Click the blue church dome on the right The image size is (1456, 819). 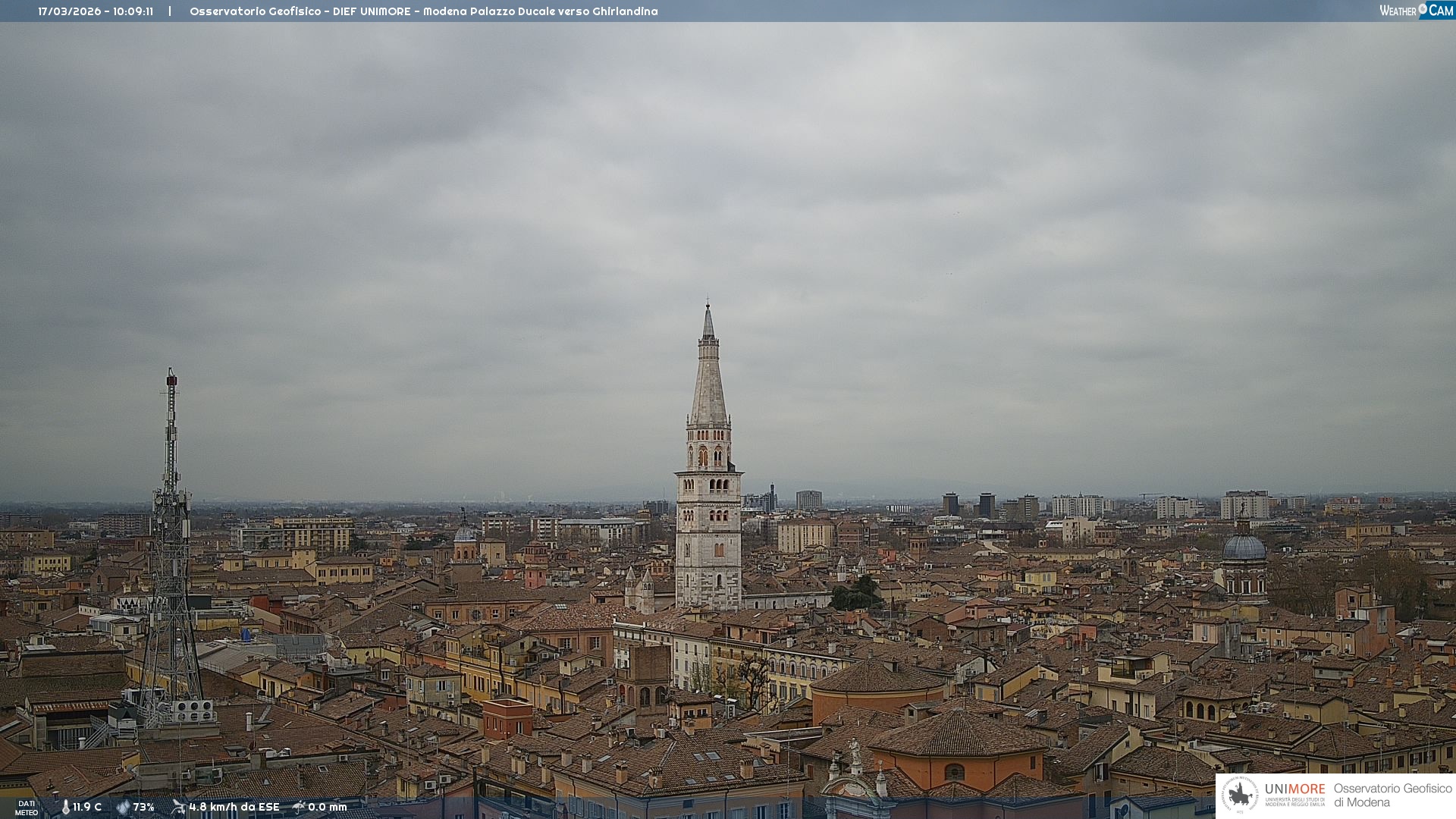pyautogui.click(x=1244, y=548)
